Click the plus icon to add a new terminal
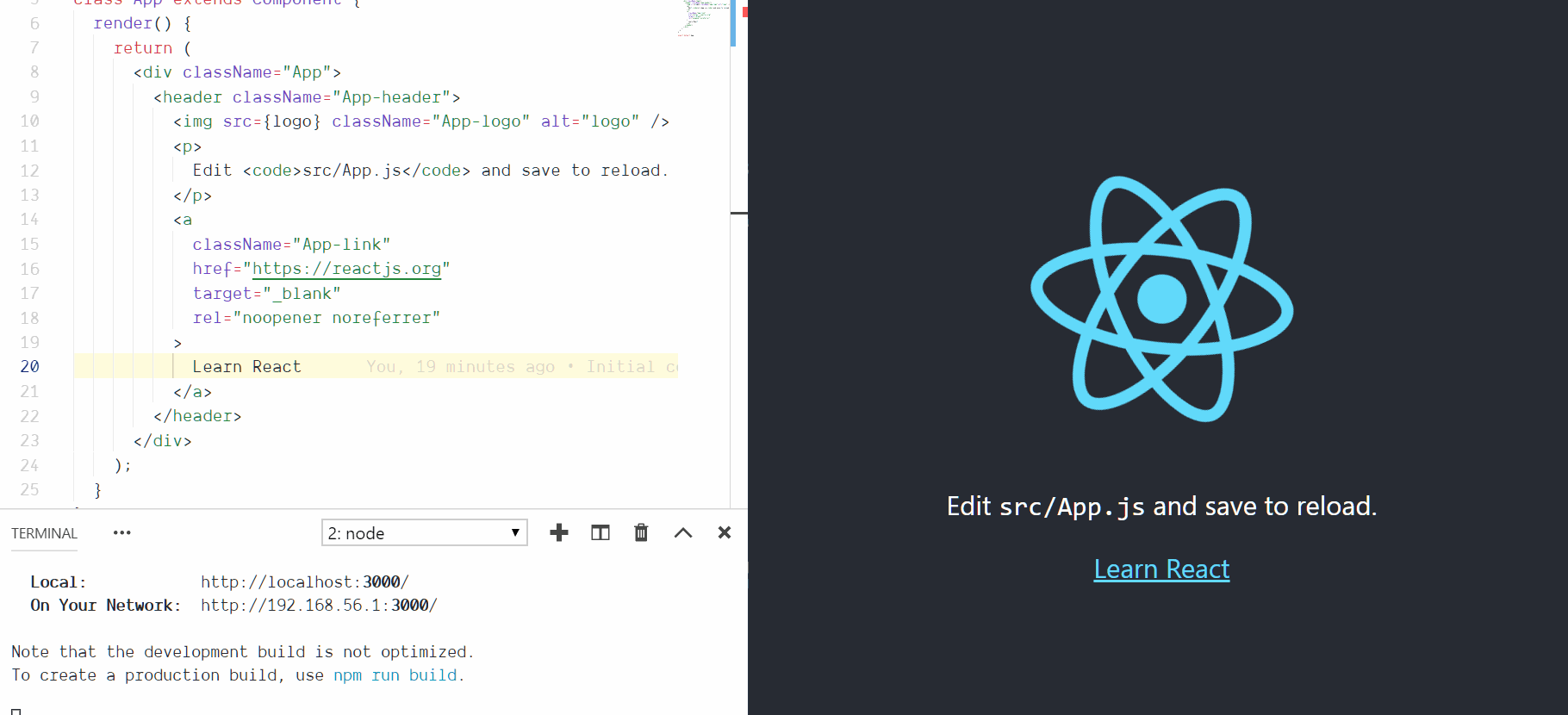This screenshot has width=1568, height=715. (x=559, y=533)
